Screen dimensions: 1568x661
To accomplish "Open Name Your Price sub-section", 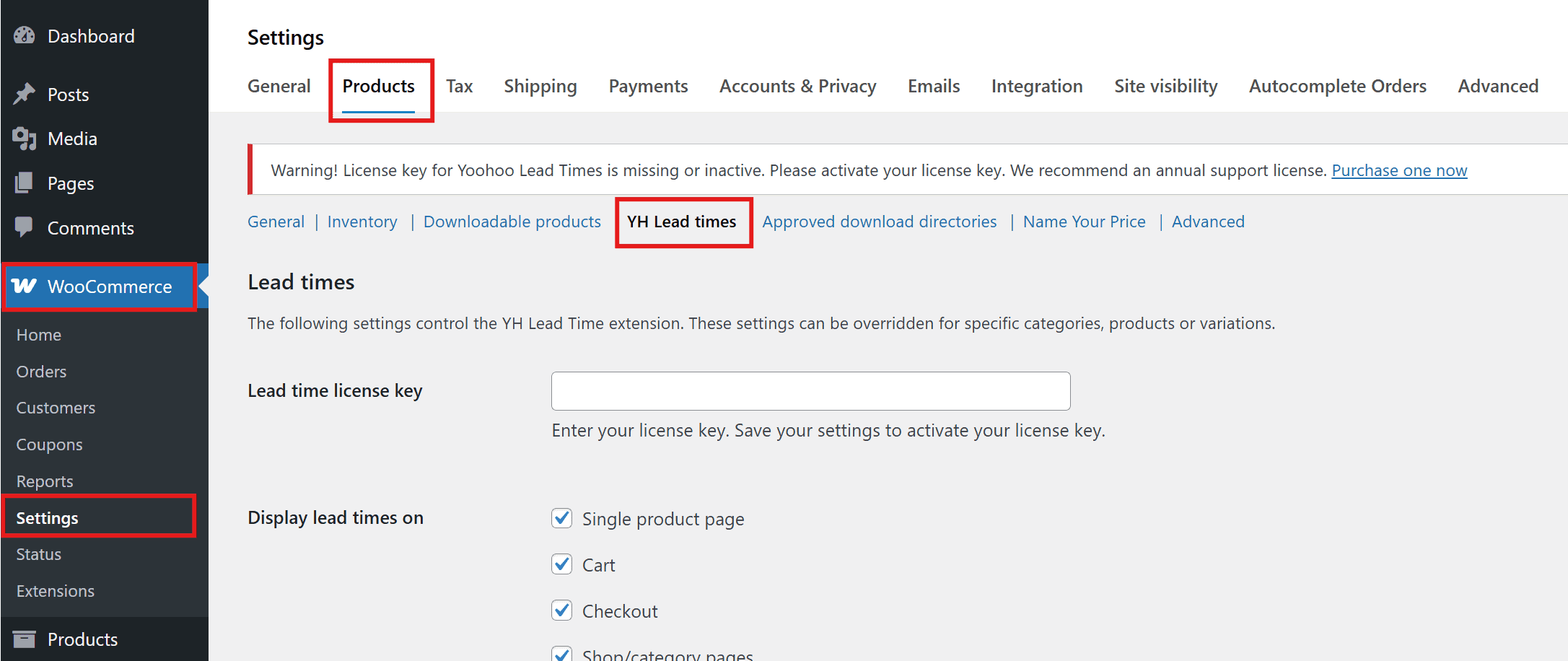I will [x=1085, y=222].
